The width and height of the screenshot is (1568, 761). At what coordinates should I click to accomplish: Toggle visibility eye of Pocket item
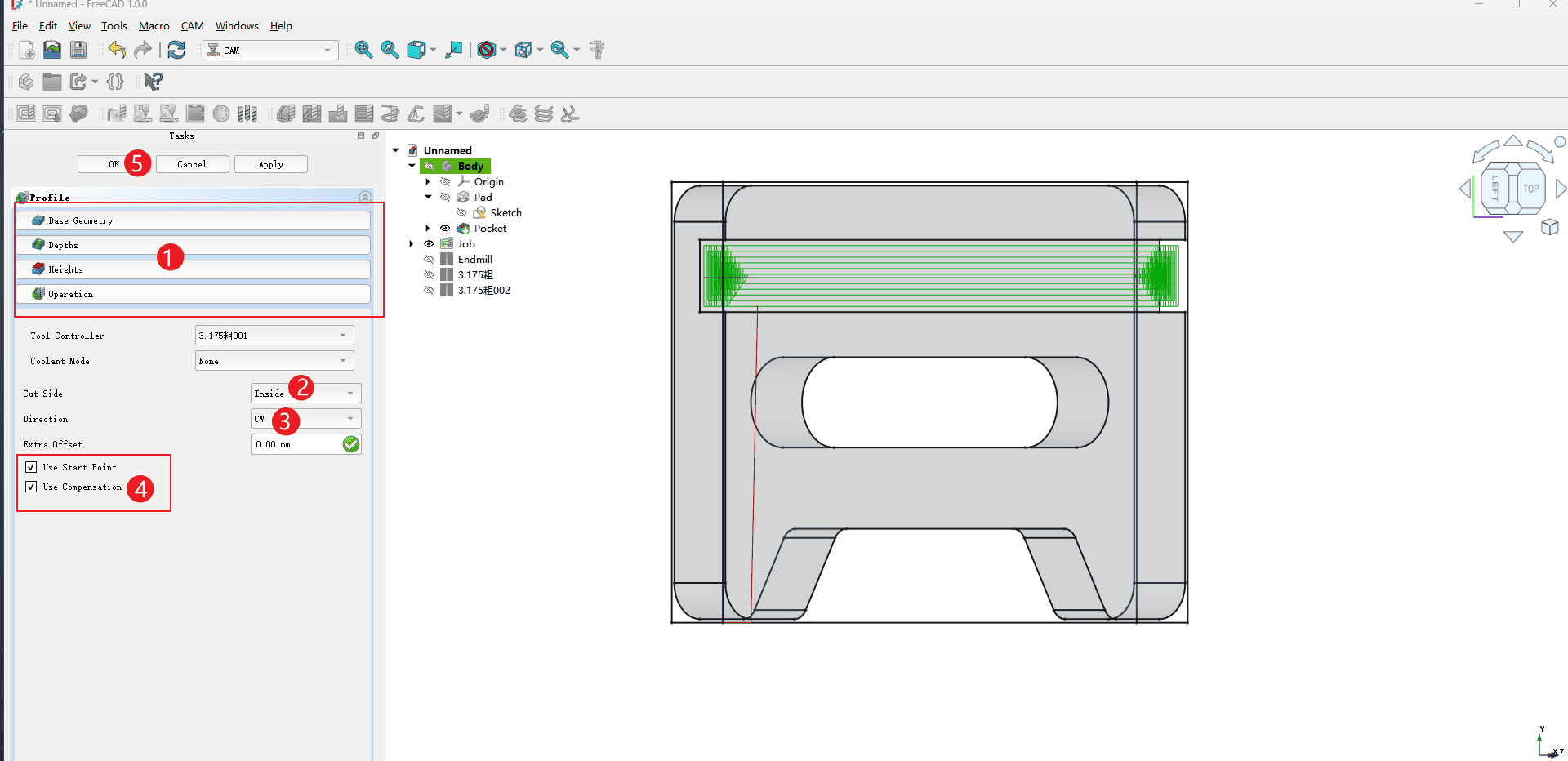click(x=445, y=229)
